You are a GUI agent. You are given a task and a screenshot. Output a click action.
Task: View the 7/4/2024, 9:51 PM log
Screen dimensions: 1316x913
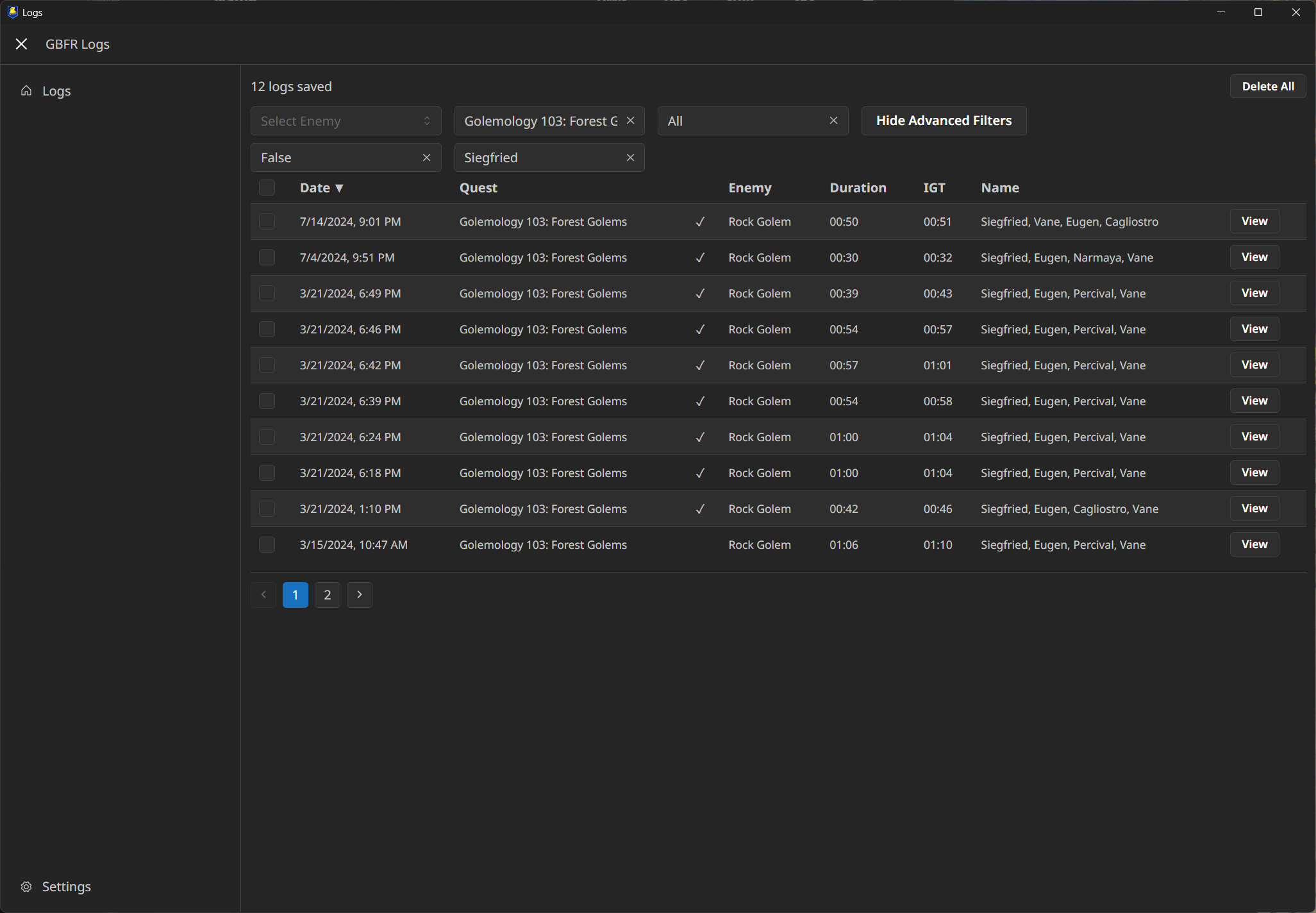click(1254, 258)
